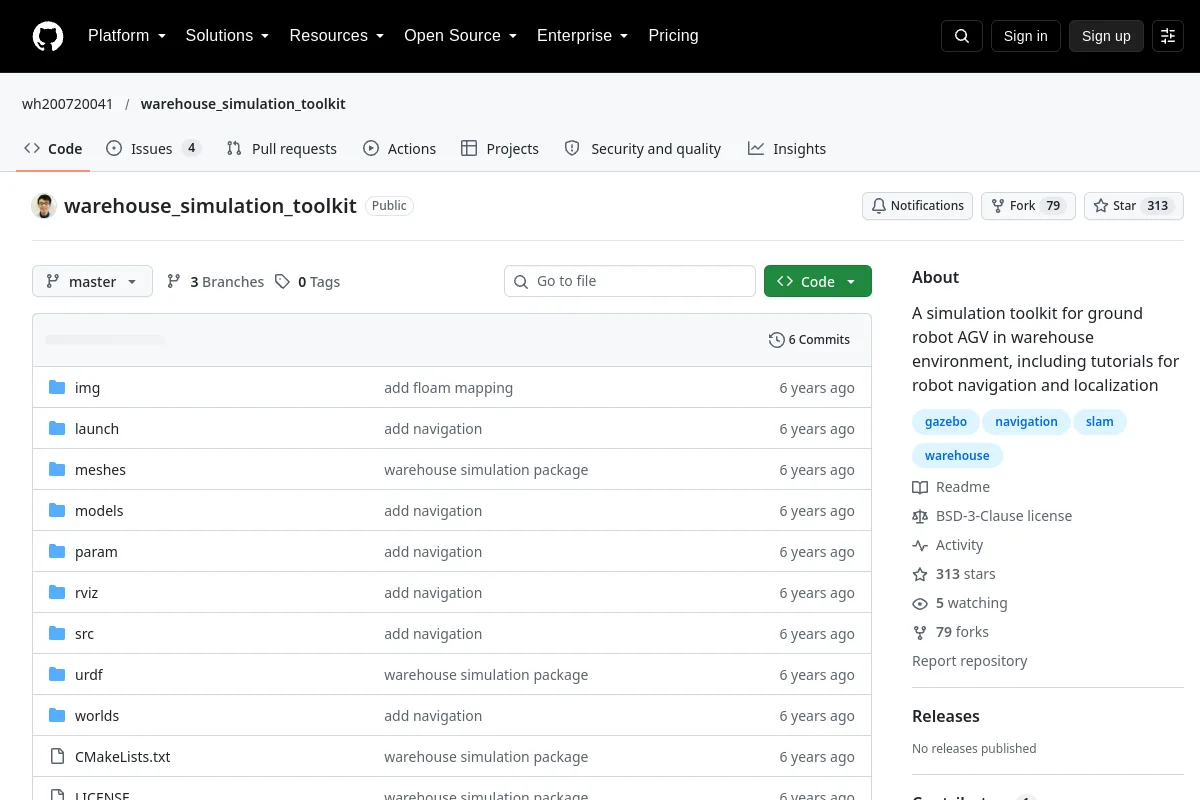Expand the Resources menu
The width and height of the screenshot is (1200, 800).
[x=337, y=36]
